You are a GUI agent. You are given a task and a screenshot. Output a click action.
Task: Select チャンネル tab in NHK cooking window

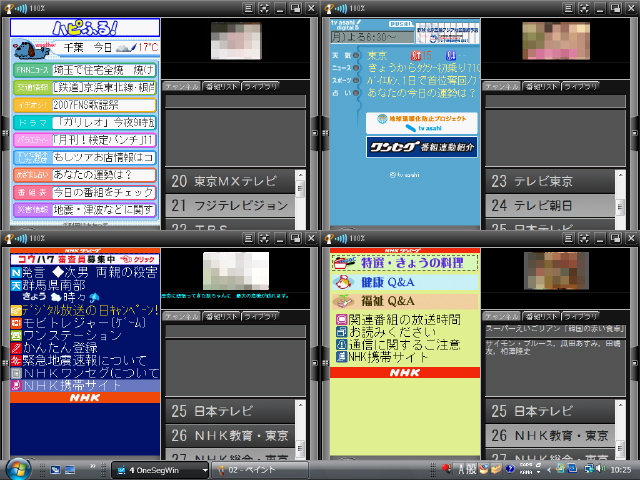501,316
